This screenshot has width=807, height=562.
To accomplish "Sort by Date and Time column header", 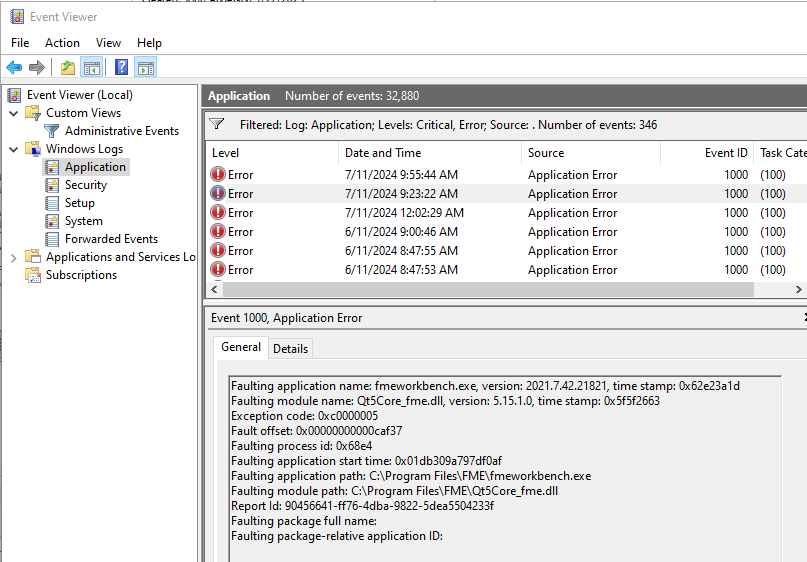I will pos(430,153).
